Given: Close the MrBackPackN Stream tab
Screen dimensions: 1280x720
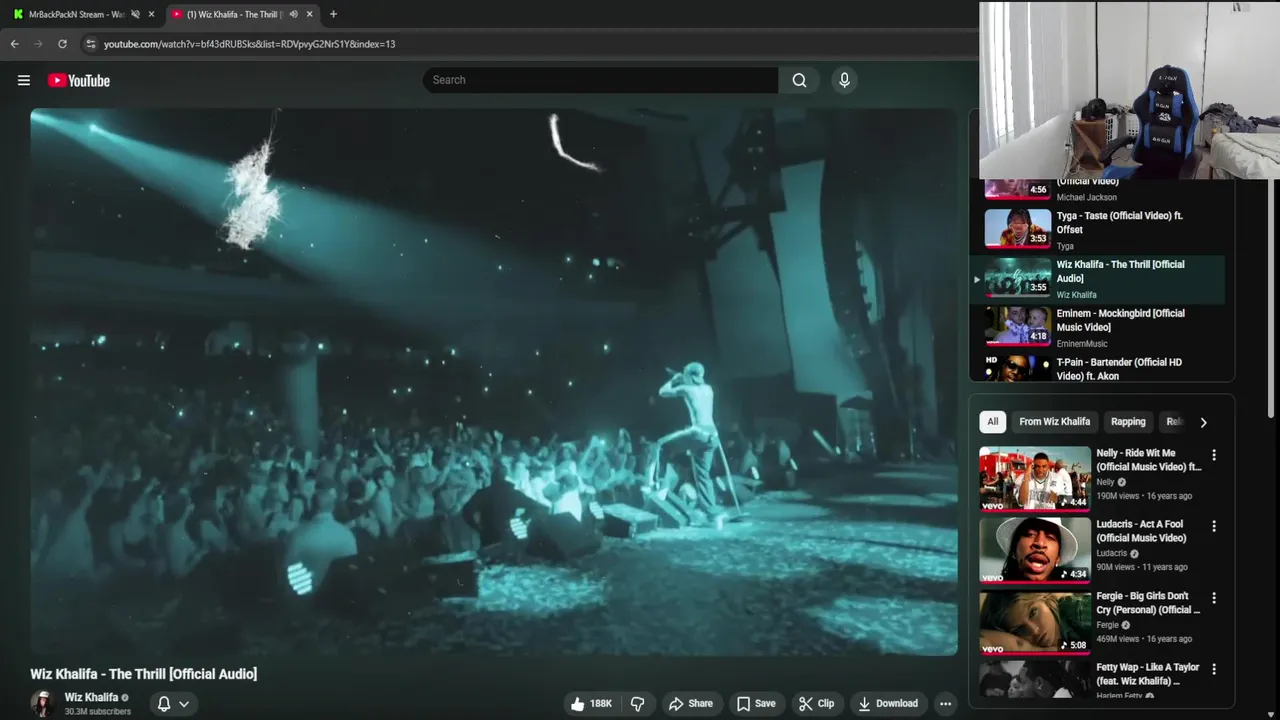Looking at the screenshot, I should click(x=152, y=14).
